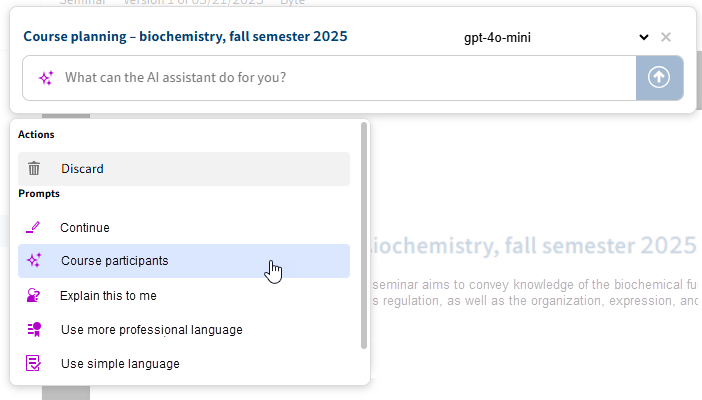Click the pen icon next to Continue
This screenshot has width=702, height=400.
[x=33, y=228]
